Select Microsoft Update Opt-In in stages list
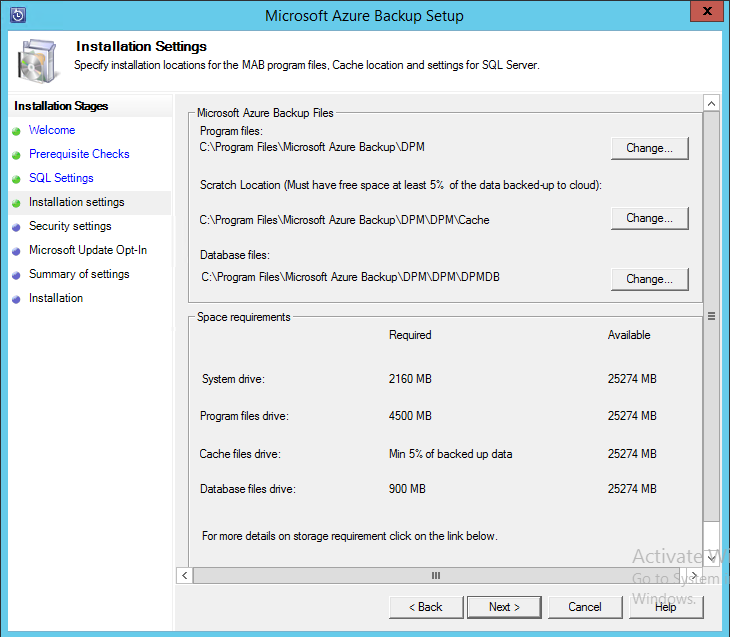 (88, 250)
